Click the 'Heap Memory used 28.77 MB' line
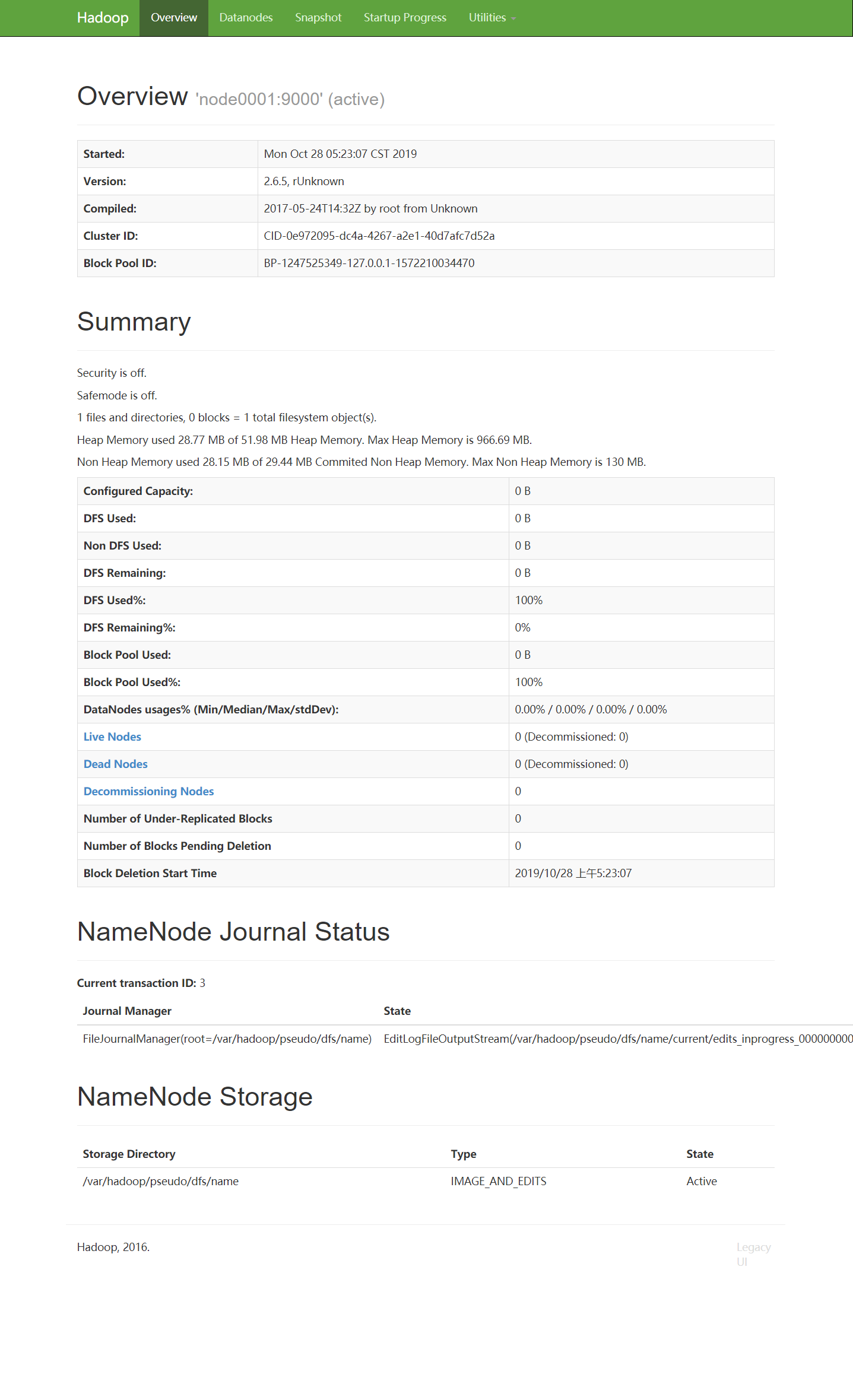This screenshot has height=1400, width=853. click(305, 440)
